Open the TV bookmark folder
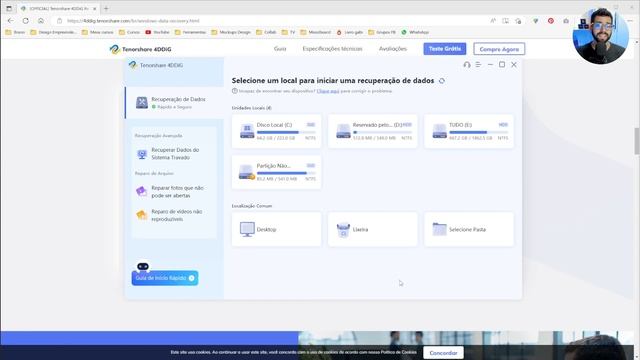 point(288,32)
